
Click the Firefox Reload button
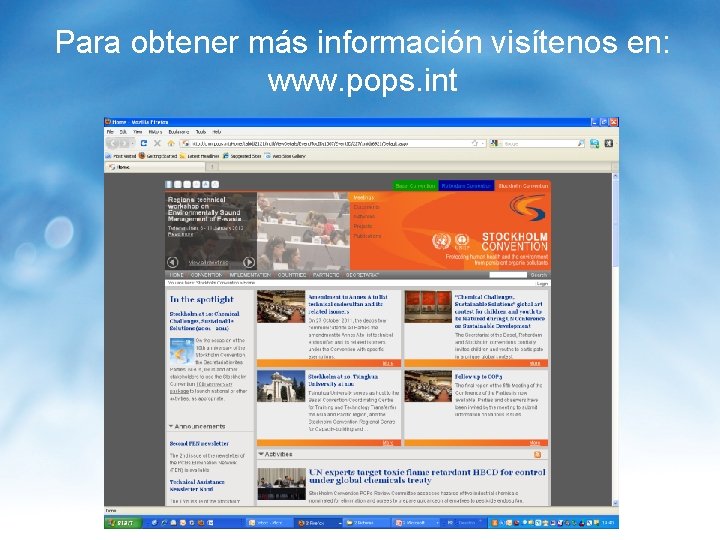pyautogui.click(x=144, y=143)
